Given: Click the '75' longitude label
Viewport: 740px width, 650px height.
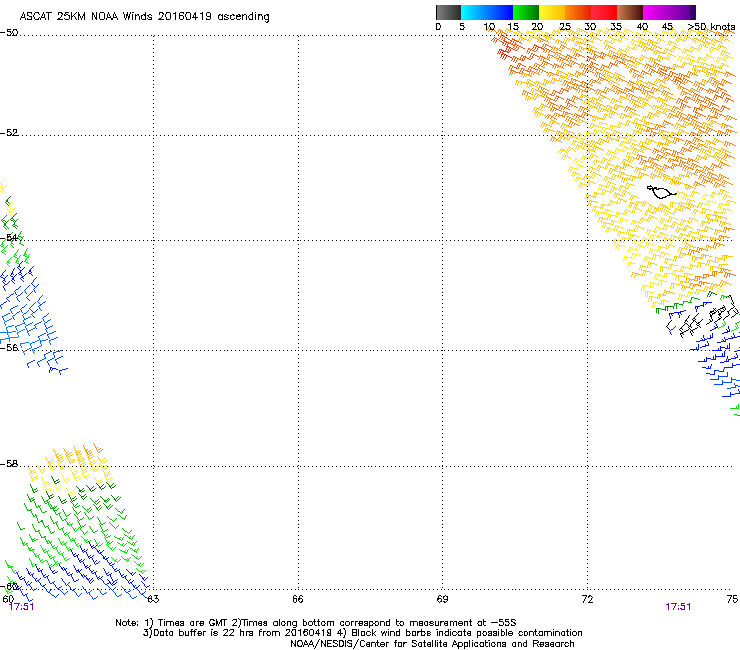Looking at the screenshot, I should [732, 599].
